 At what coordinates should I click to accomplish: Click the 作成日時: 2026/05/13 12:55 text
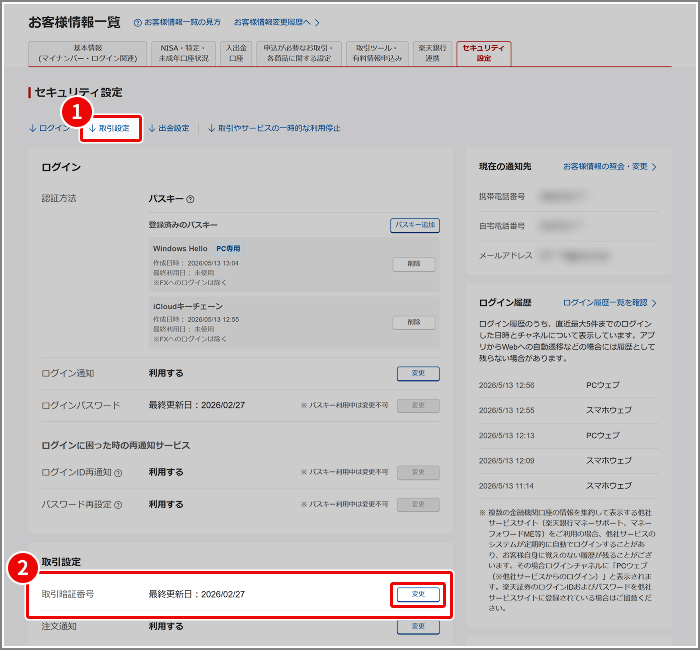(196, 320)
